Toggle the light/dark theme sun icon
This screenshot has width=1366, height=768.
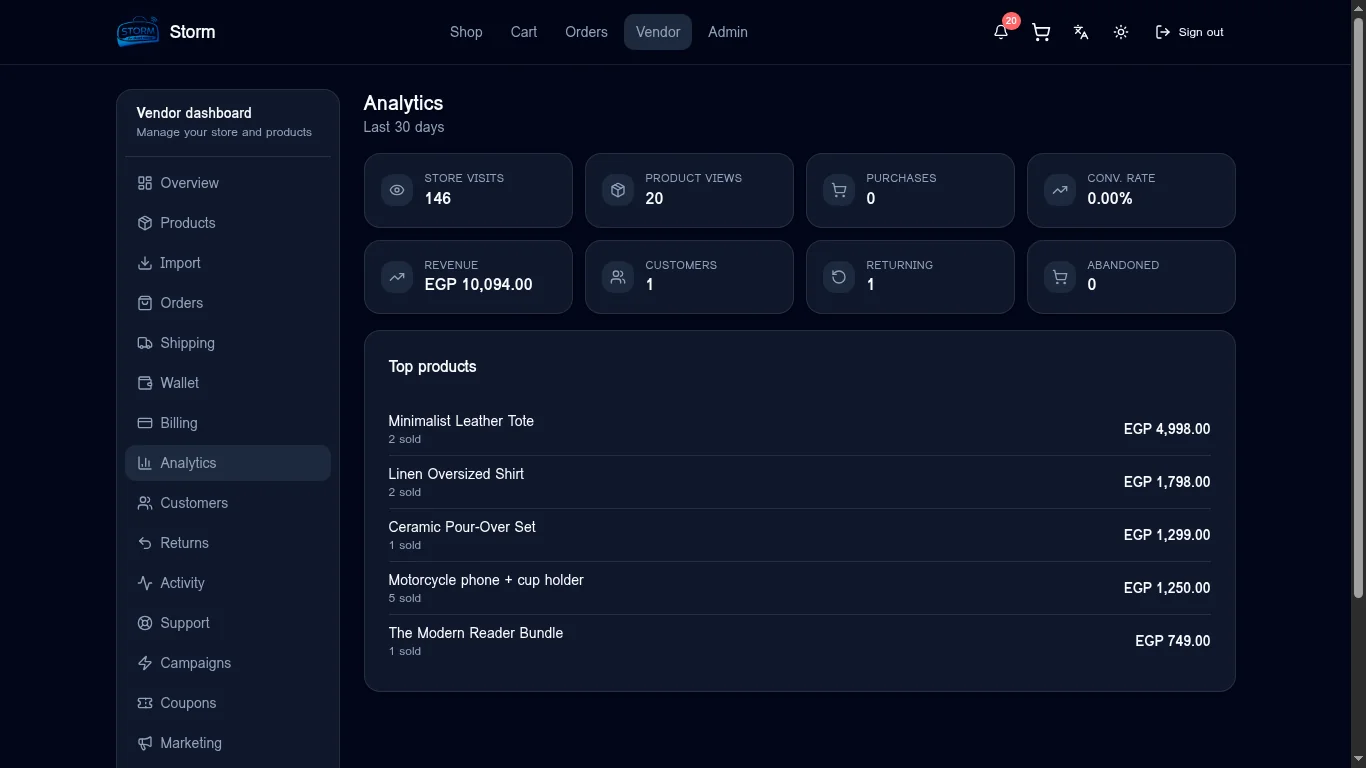click(1121, 32)
